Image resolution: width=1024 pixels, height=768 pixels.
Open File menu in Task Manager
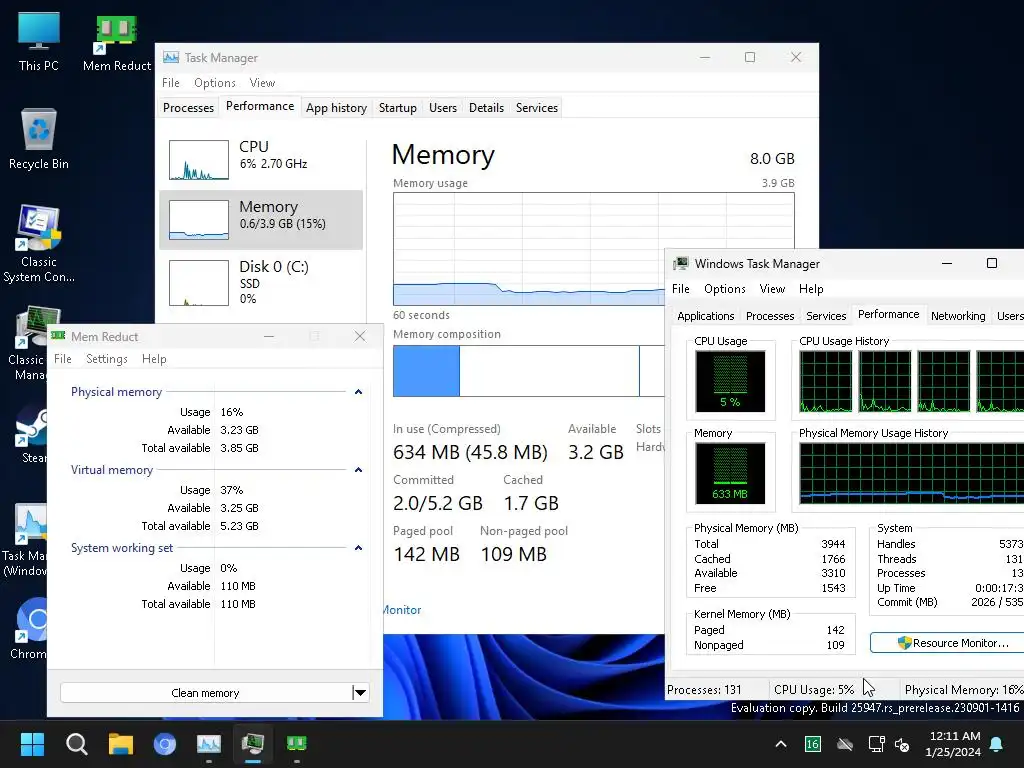click(x=170, y=83)
